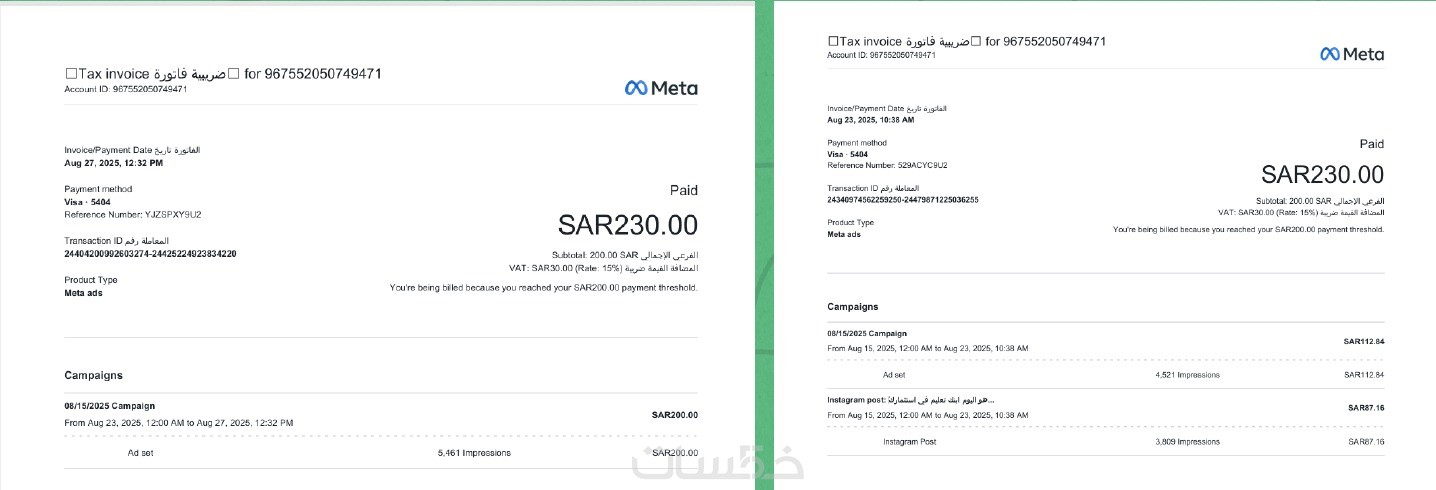Screen dimensions: 1436x490
Task: Click the bold invoice date Aug 27, 2025, 12:32 PM
Action: (113, 162)
